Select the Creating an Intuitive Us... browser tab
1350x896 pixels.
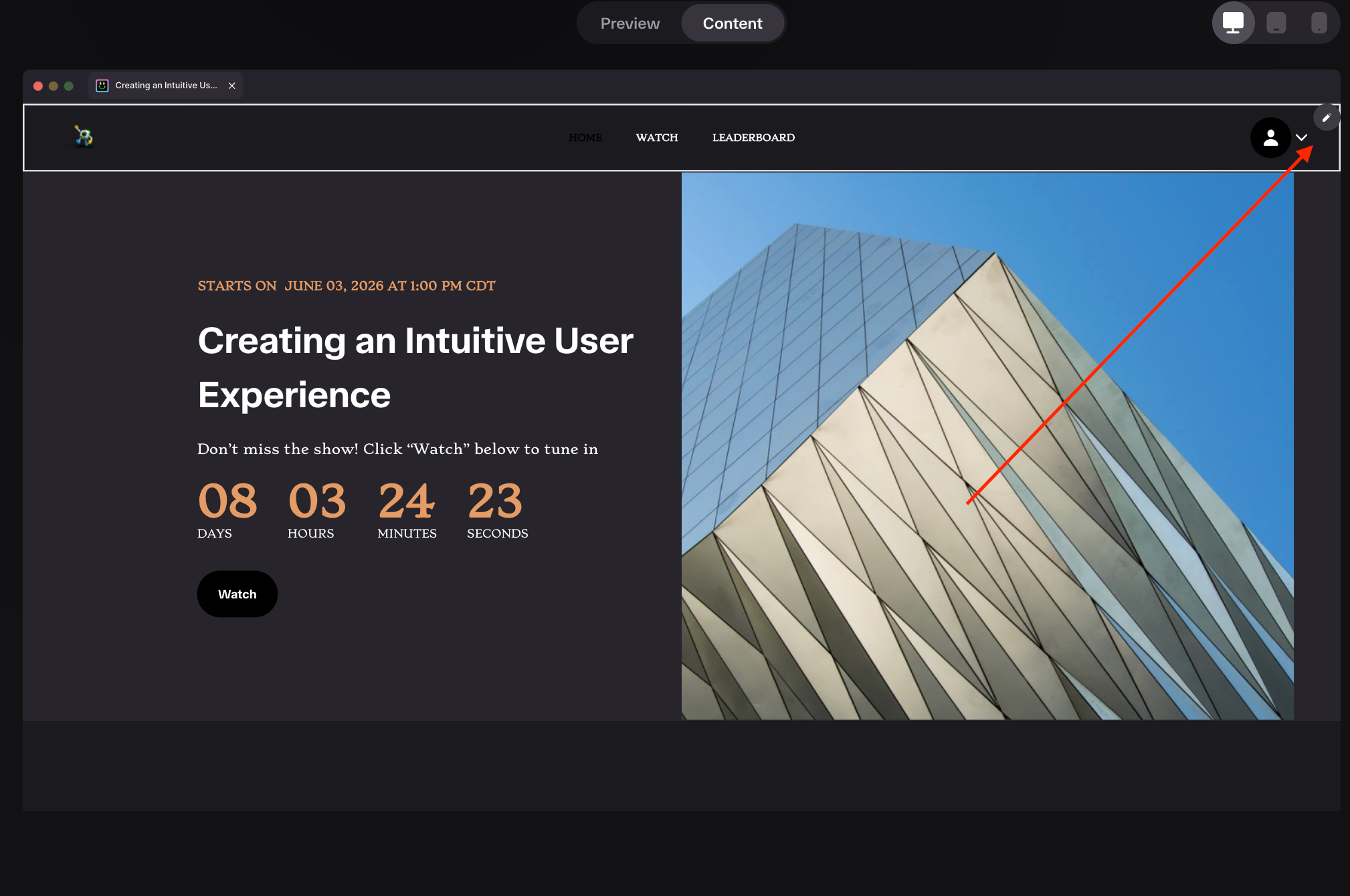[165, 86]
